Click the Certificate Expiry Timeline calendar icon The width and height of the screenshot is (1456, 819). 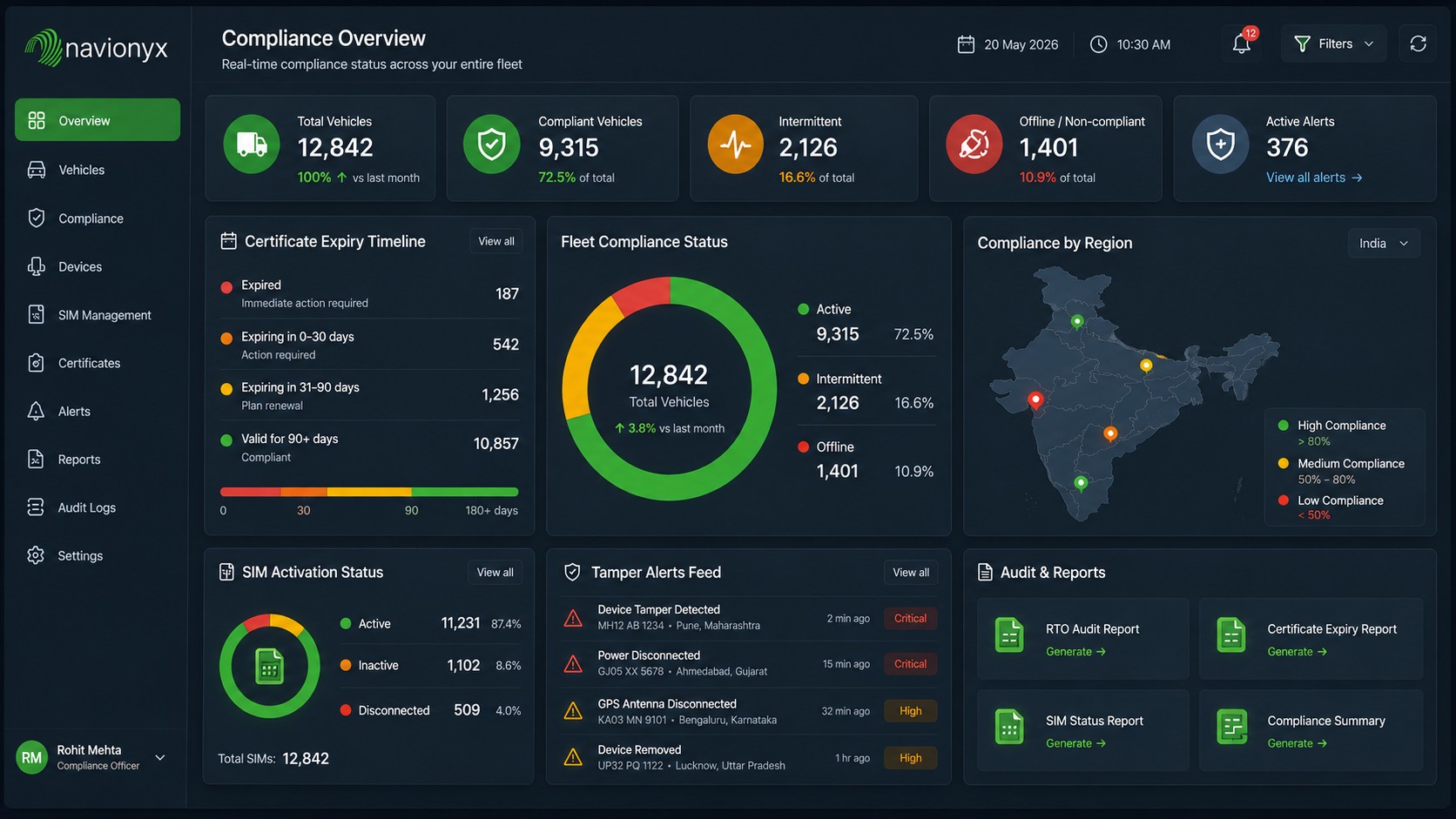pos(228,241)
